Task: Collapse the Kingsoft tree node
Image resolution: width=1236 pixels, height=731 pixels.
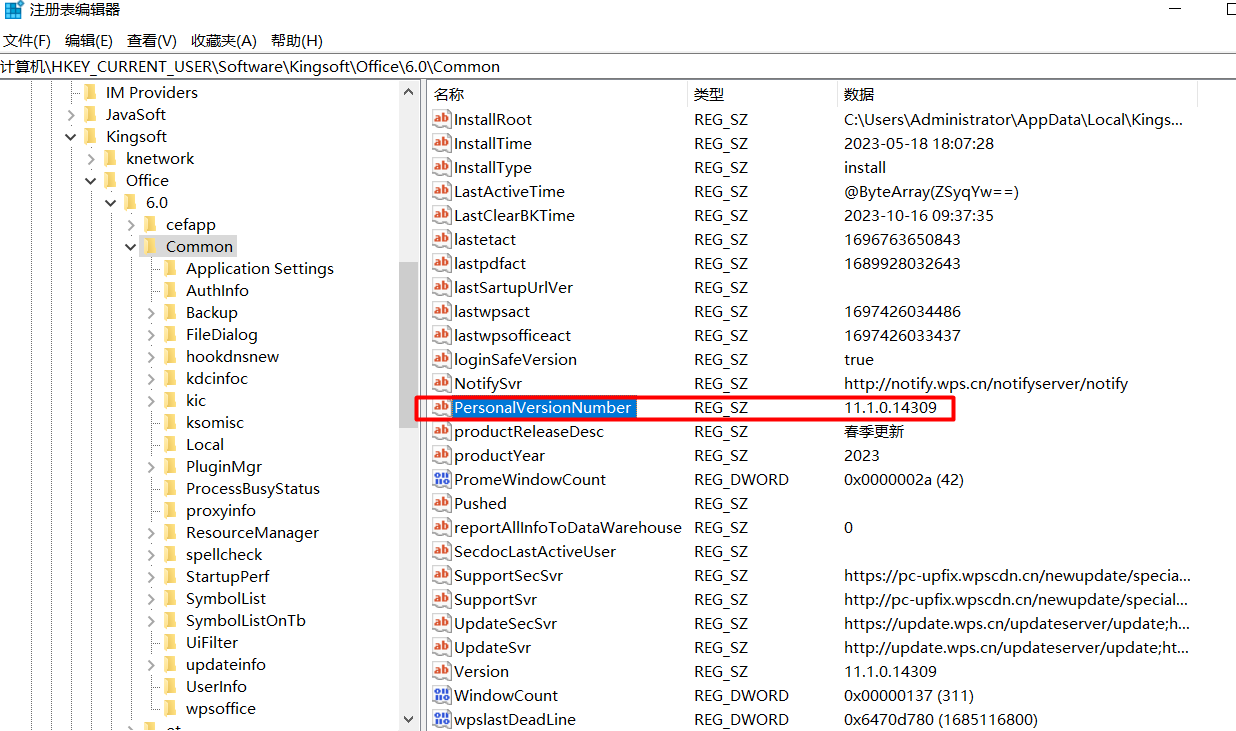Action: [71, 137]
